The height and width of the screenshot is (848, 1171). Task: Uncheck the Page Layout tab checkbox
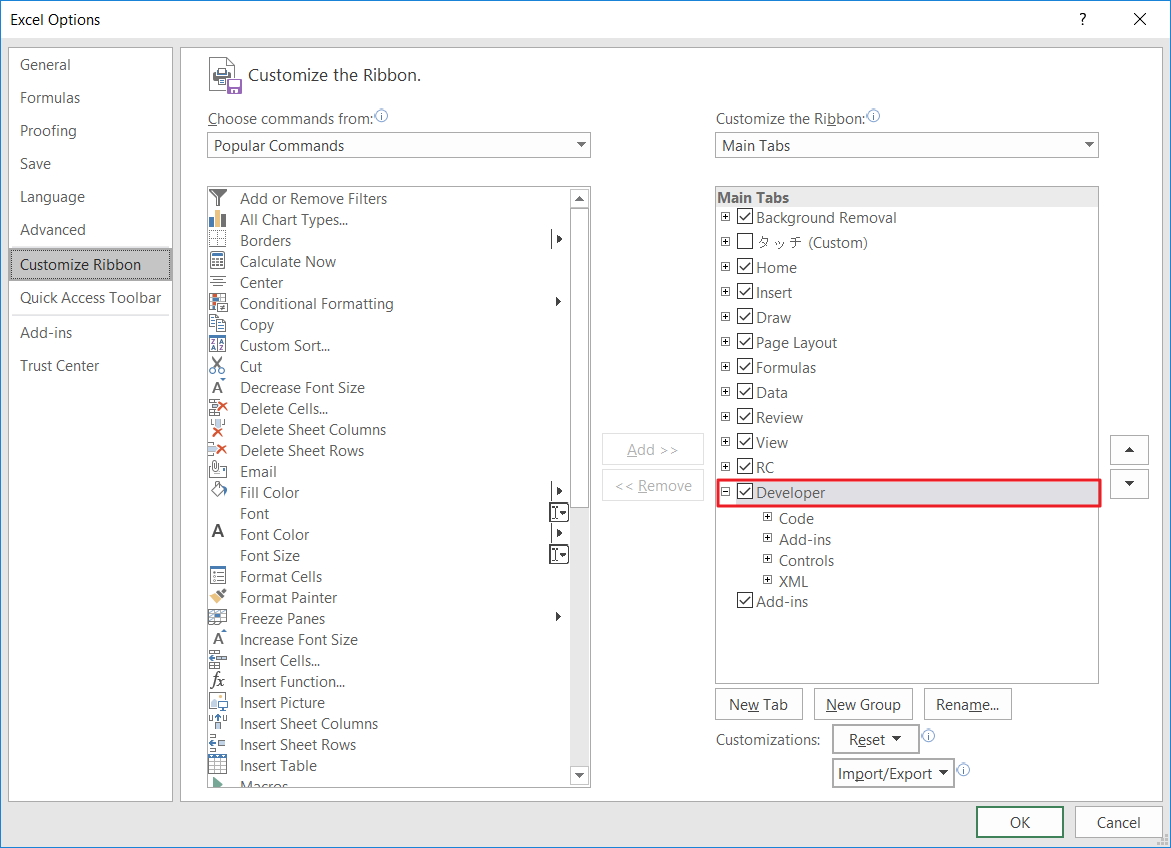point(745,341)
